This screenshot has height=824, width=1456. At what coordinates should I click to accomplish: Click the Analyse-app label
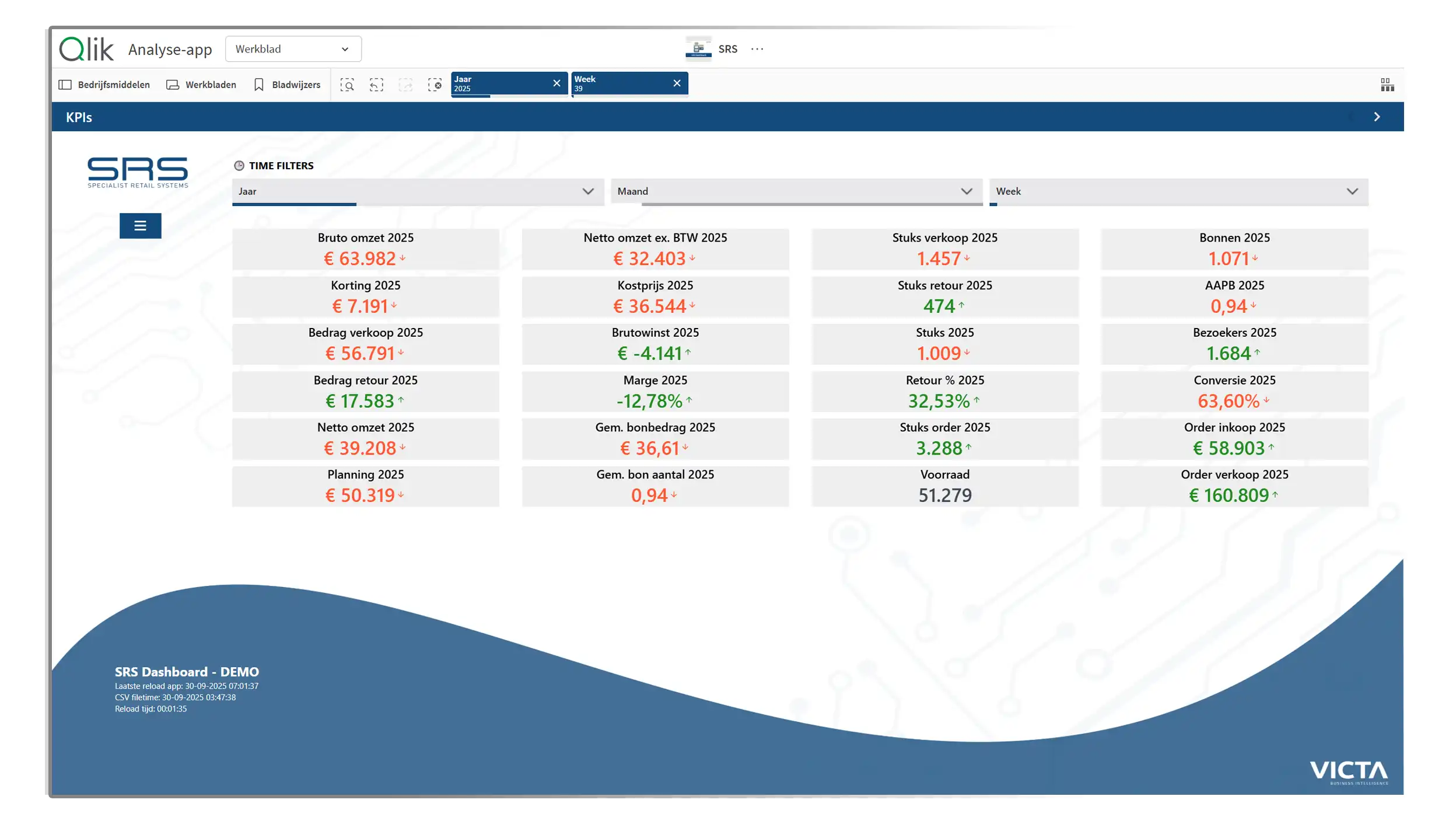[x=170, y=50]
